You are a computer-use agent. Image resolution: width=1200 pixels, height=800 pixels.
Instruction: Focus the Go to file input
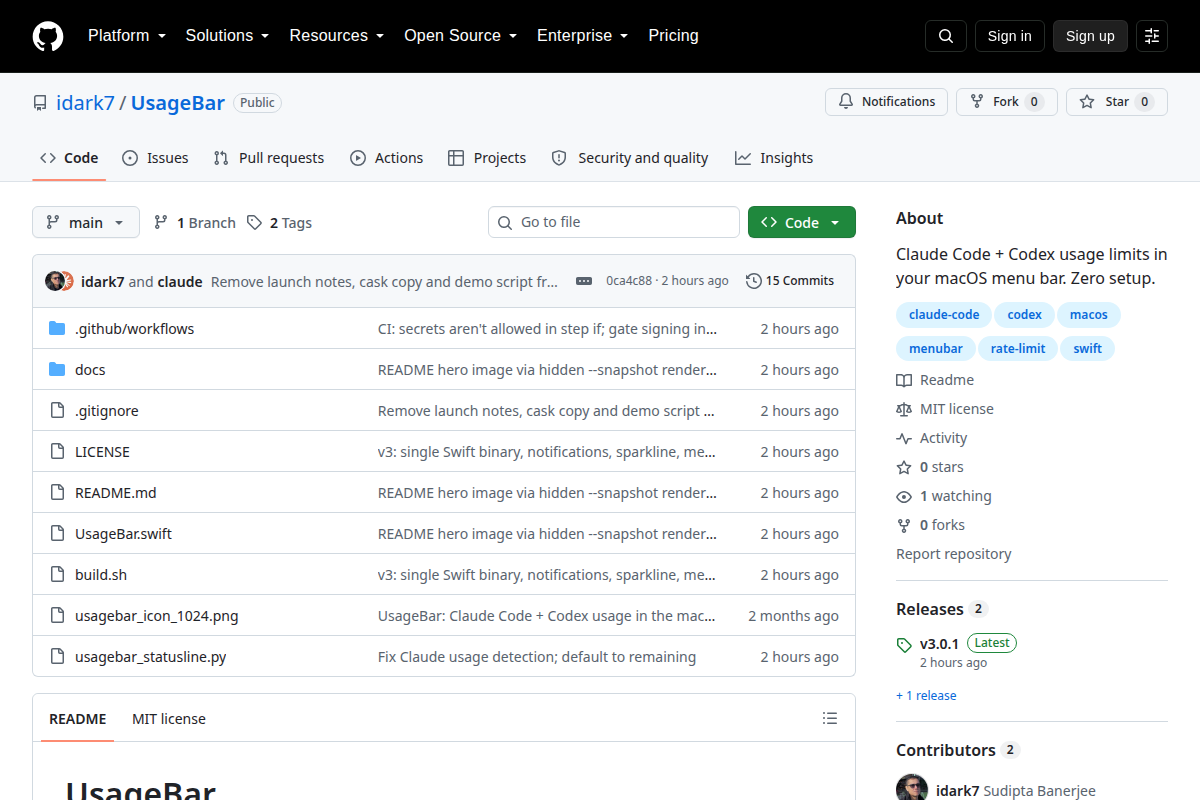614,222
